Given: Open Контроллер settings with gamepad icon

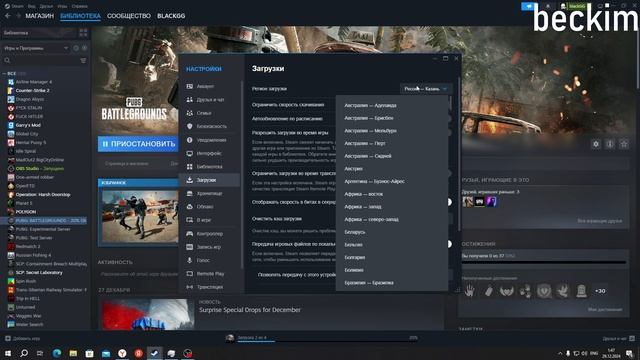Looking at the screenshot, I should click(x=209, y=234).
